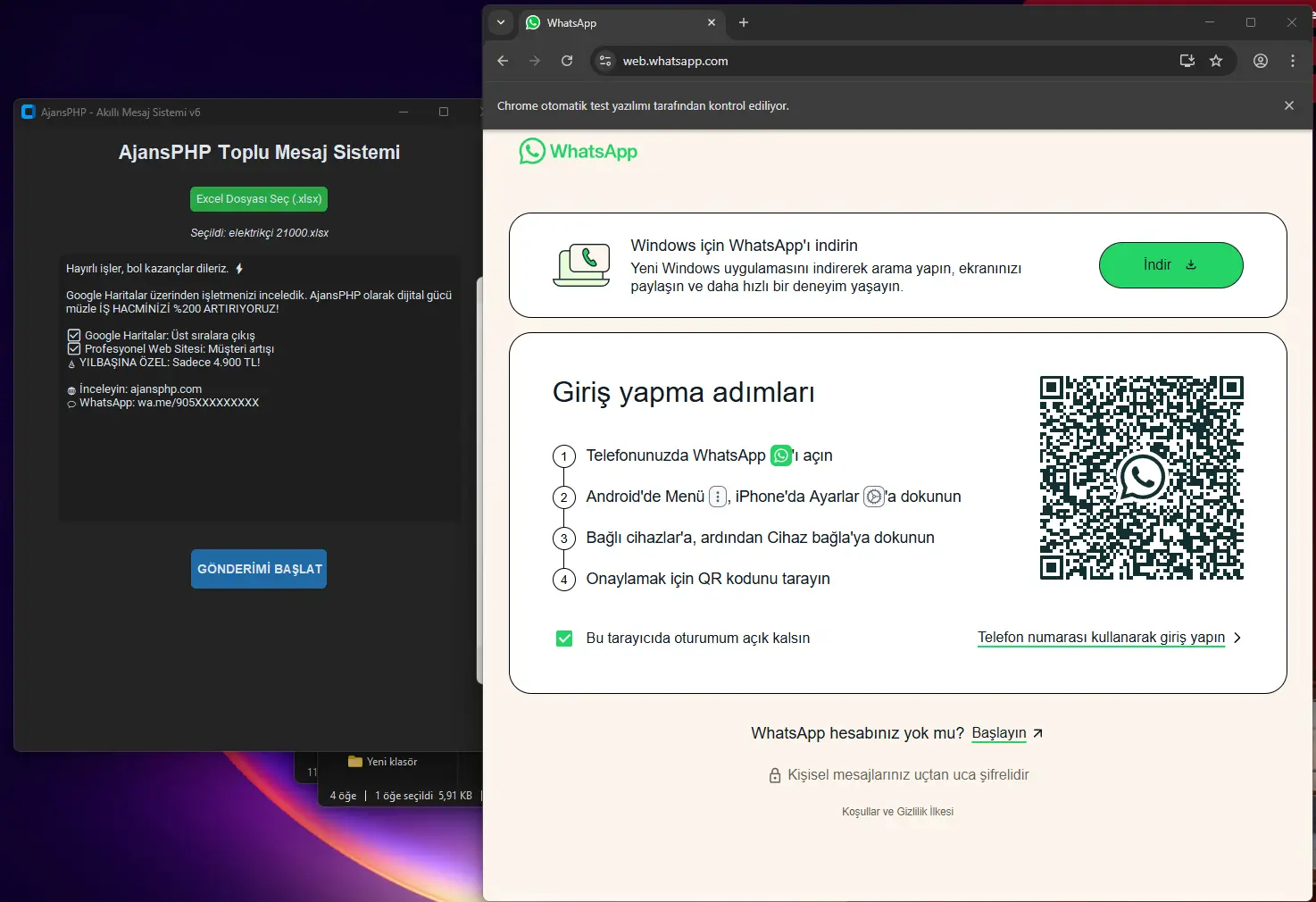Close the WhatsApp tab
The height and width of the screenshot is (902, 1316).
pyautogui.click(x=712, y=22)
